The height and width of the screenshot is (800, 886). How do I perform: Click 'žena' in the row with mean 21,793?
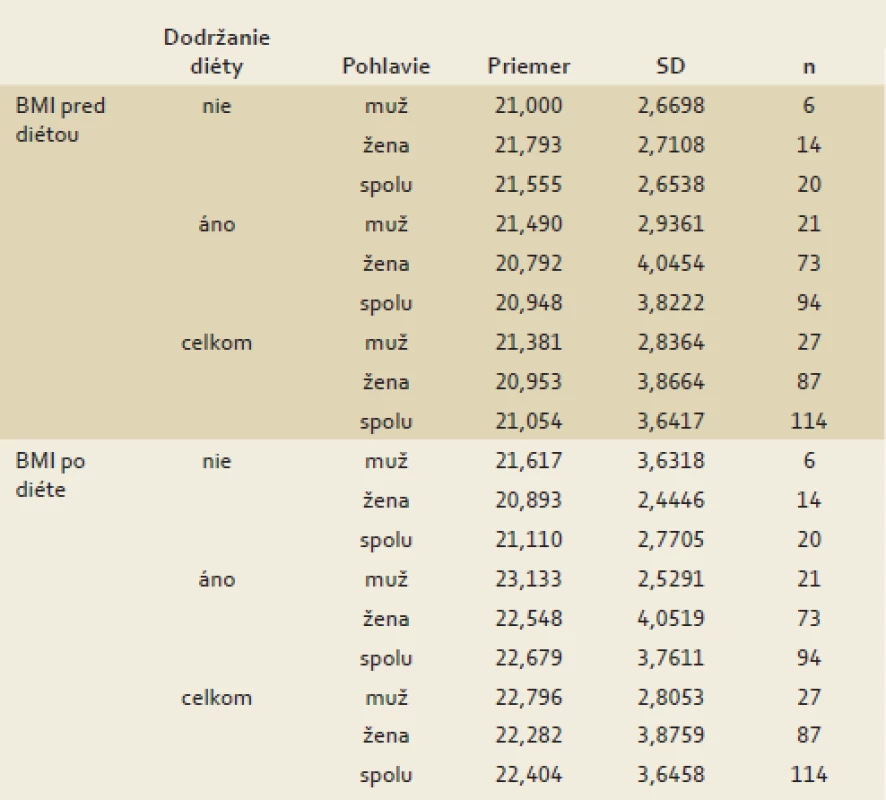pyautogui.click(x=386, y=145)
